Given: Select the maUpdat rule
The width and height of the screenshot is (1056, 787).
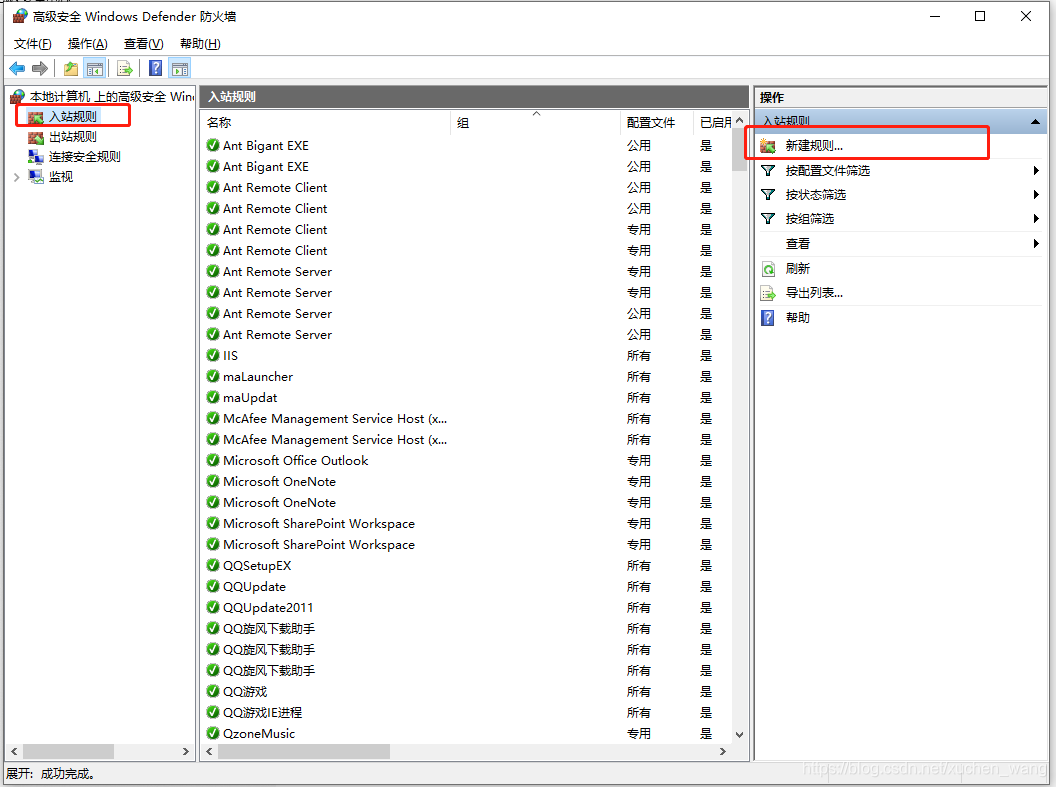Looking at the screenshot, I should pos(250,397).
